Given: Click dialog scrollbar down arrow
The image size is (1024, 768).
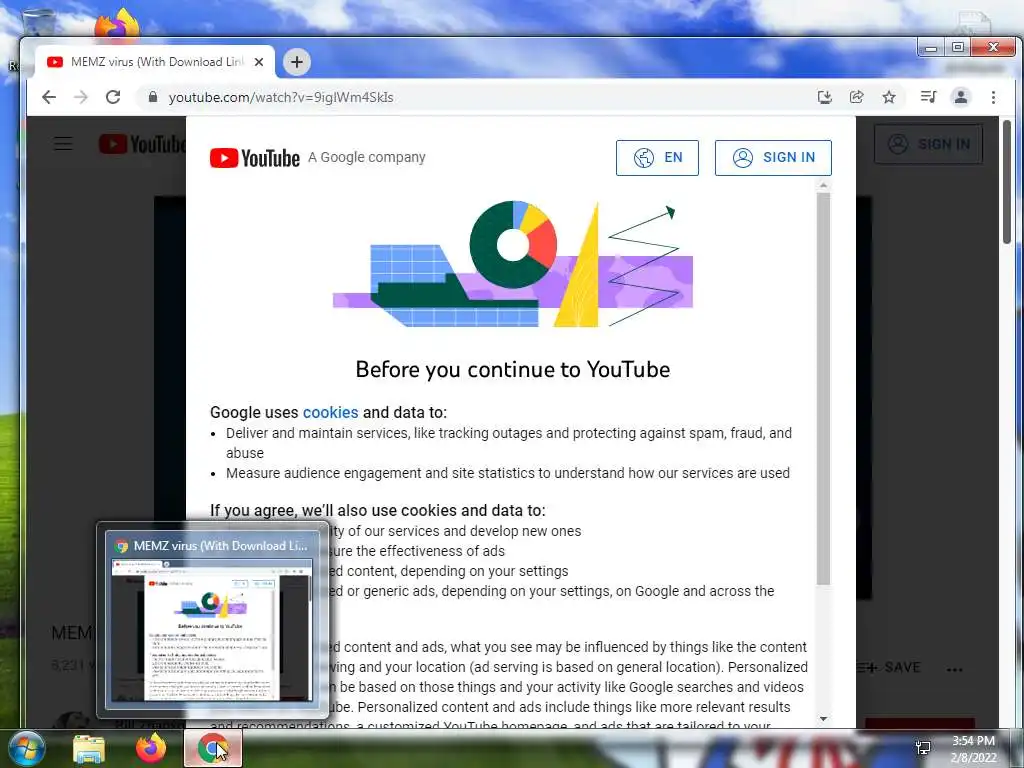Looking at the screenshot, I should coord(824,719).
